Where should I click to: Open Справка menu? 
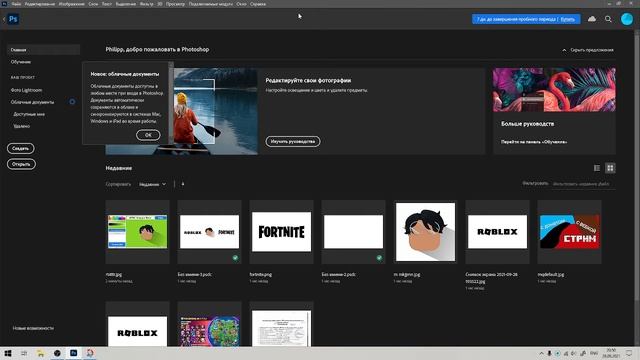tap(258, 4)
